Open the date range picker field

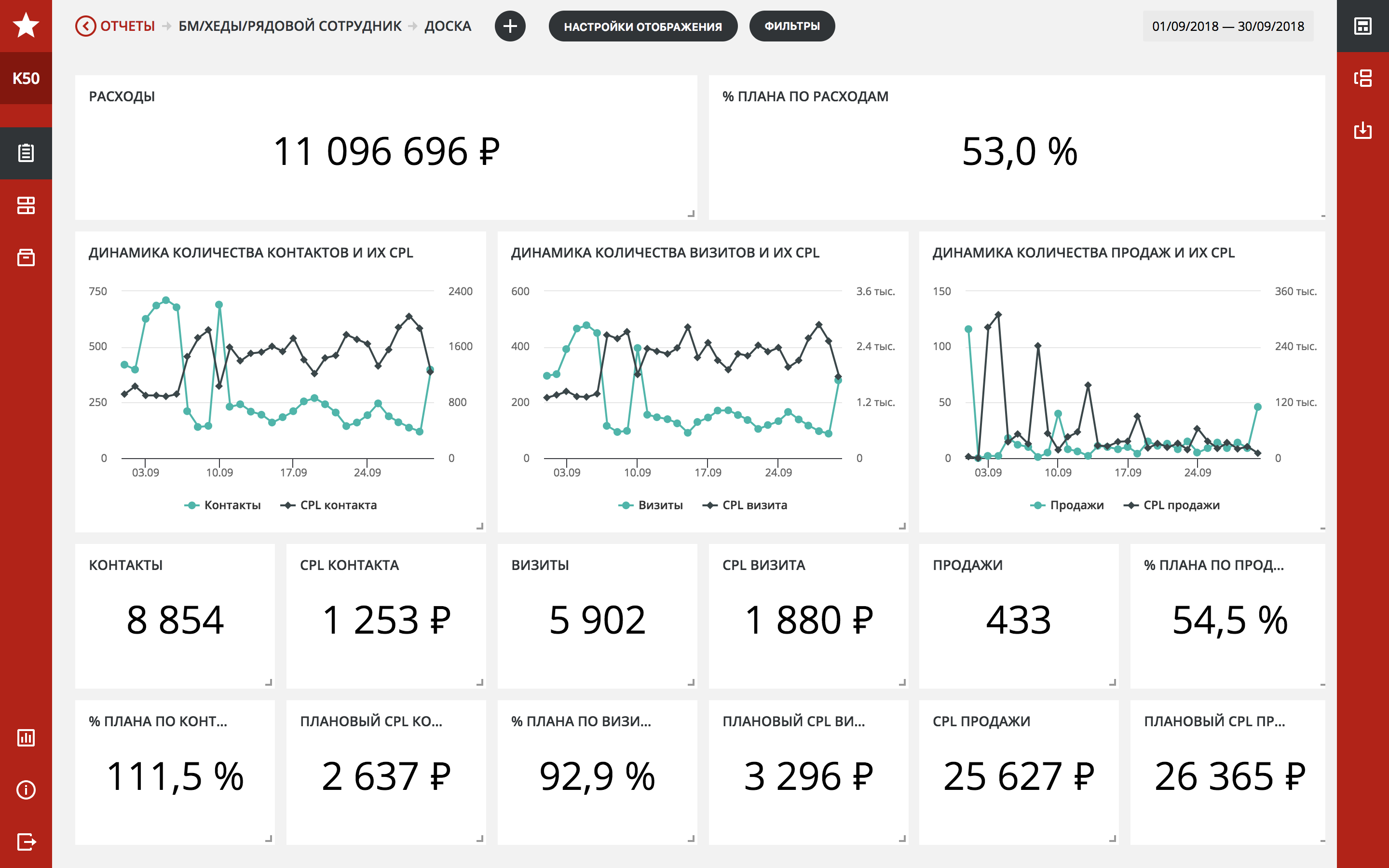tap(1228, 27)
